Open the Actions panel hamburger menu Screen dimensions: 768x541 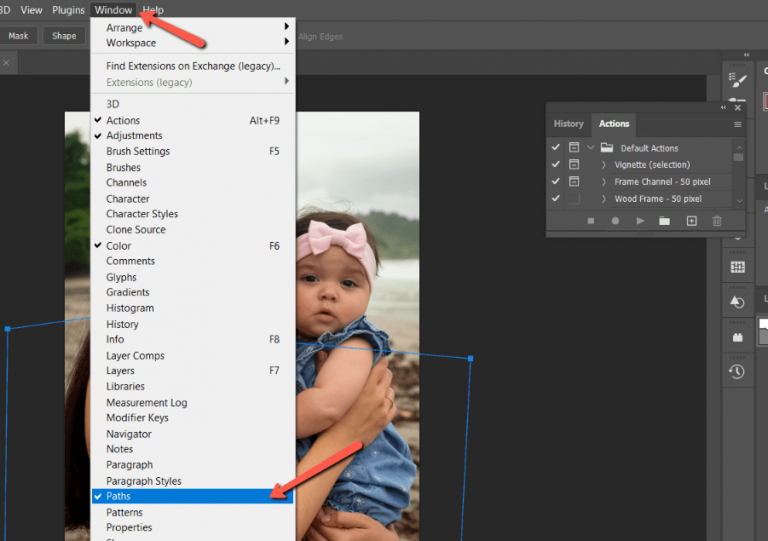click(738, 124)
